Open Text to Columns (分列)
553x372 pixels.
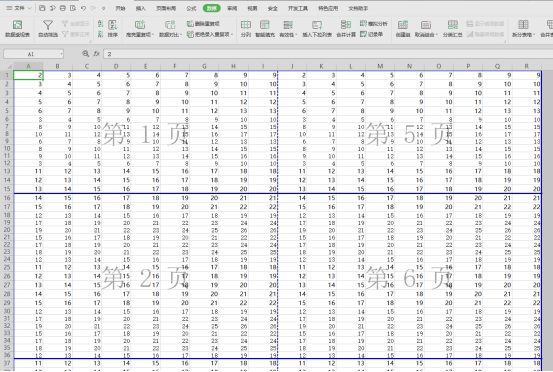point(246,29)
